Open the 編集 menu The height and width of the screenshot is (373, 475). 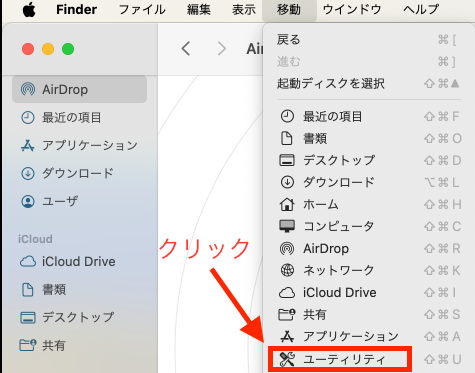point(198,9)
